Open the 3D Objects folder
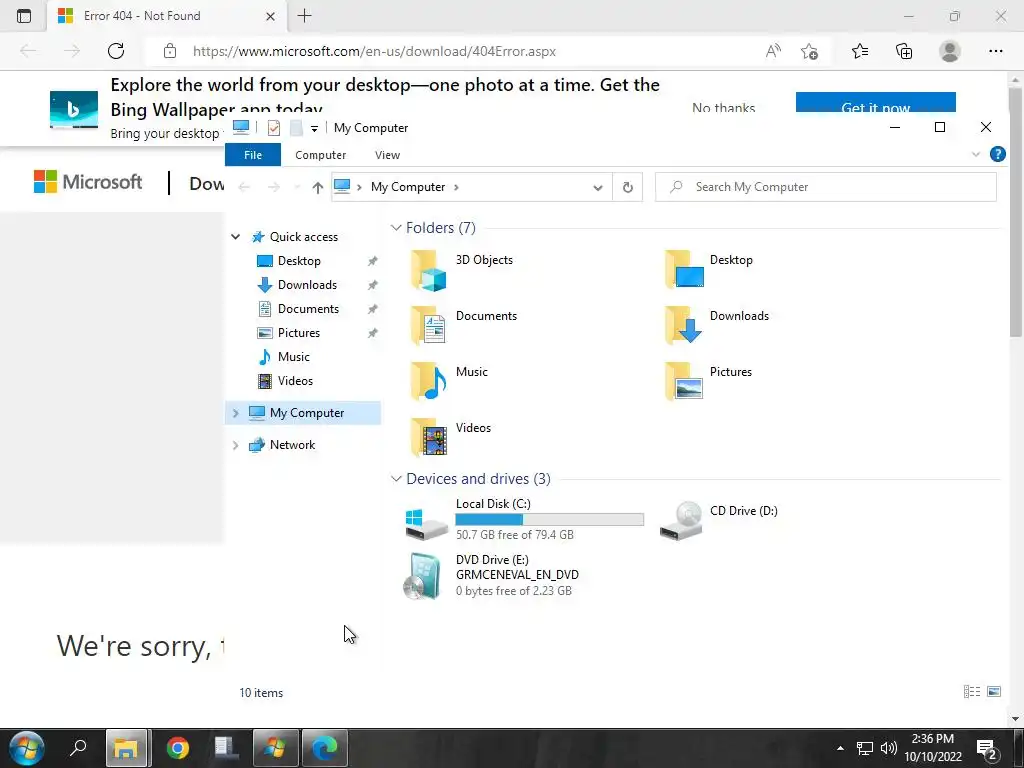The image size is (1024, 768). point(462,269)
